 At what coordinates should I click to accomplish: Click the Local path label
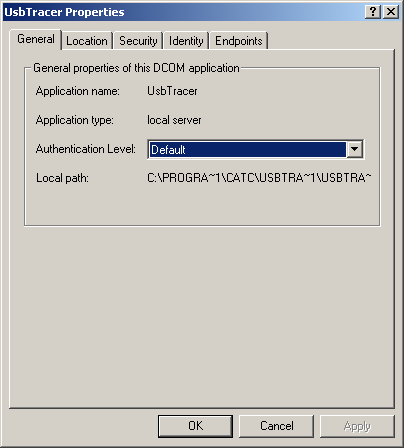(62, 178)
